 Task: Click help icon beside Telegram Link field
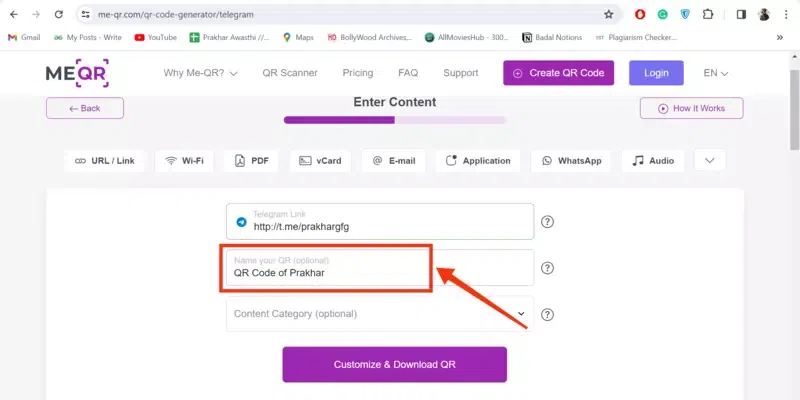click(x=547, y=222)
